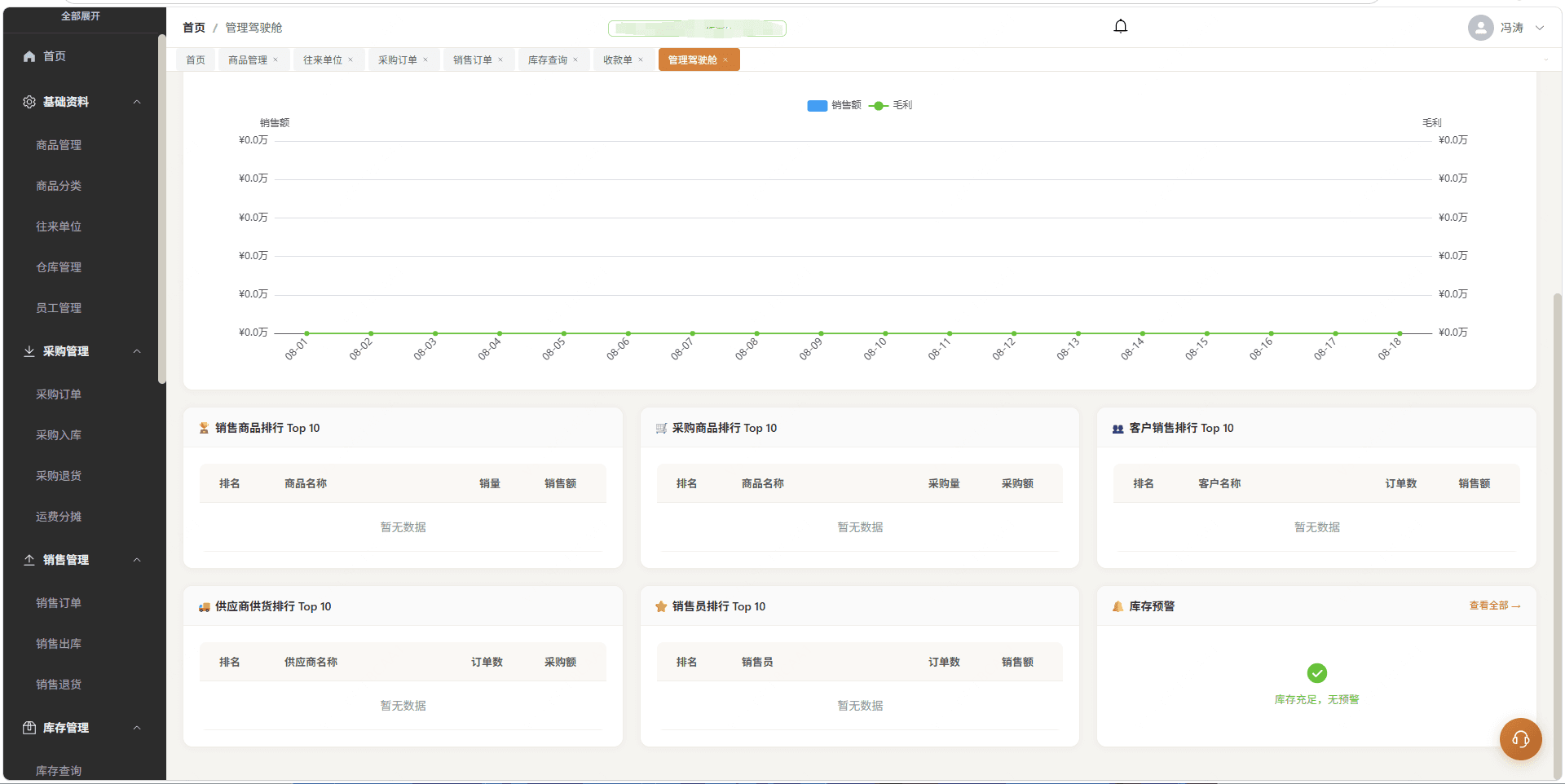Close the 管理驾驶舱 tab
Screen dimensions: 1565x784
[x=725, y=59]
